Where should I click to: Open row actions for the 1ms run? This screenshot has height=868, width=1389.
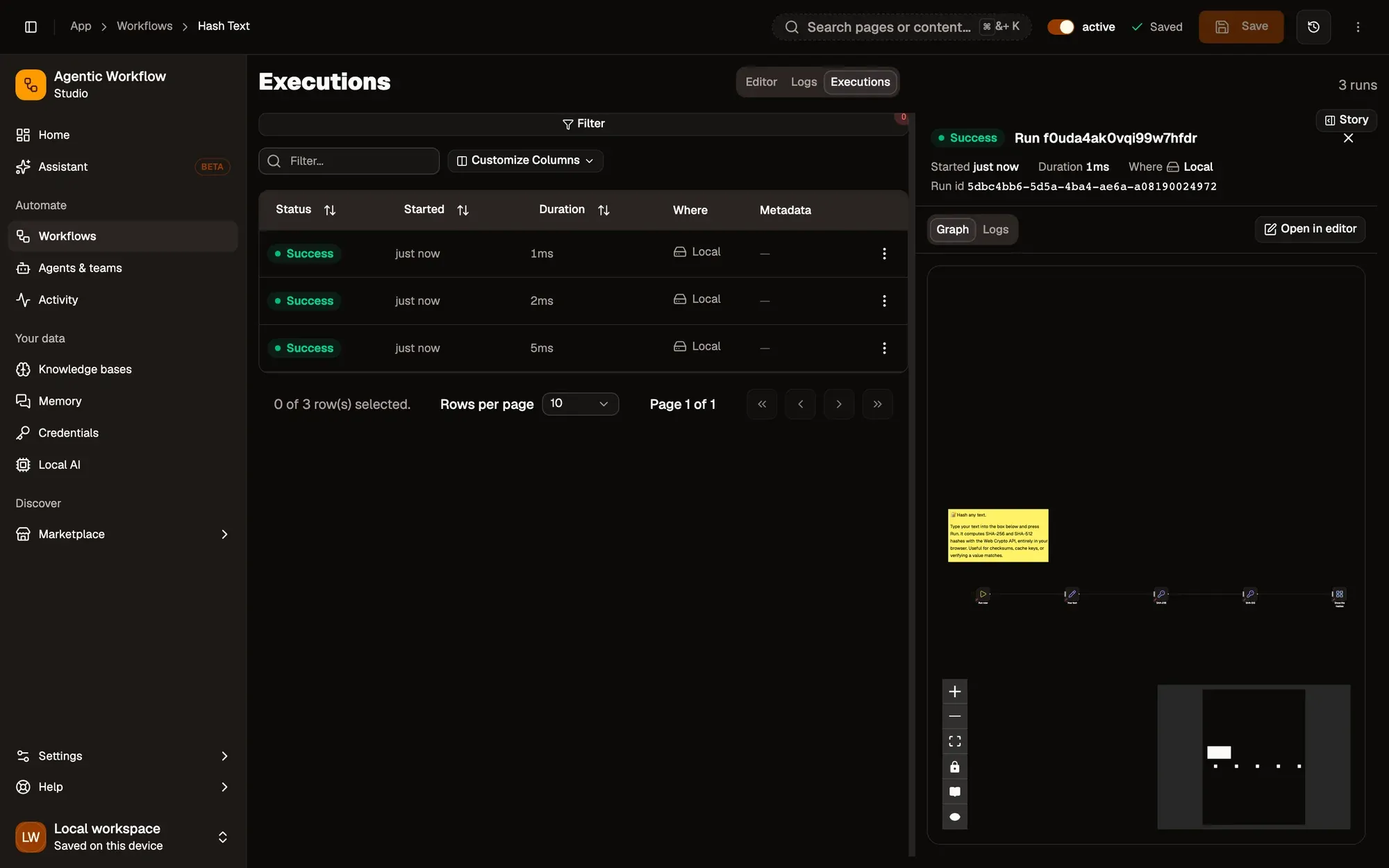[884, 253]
